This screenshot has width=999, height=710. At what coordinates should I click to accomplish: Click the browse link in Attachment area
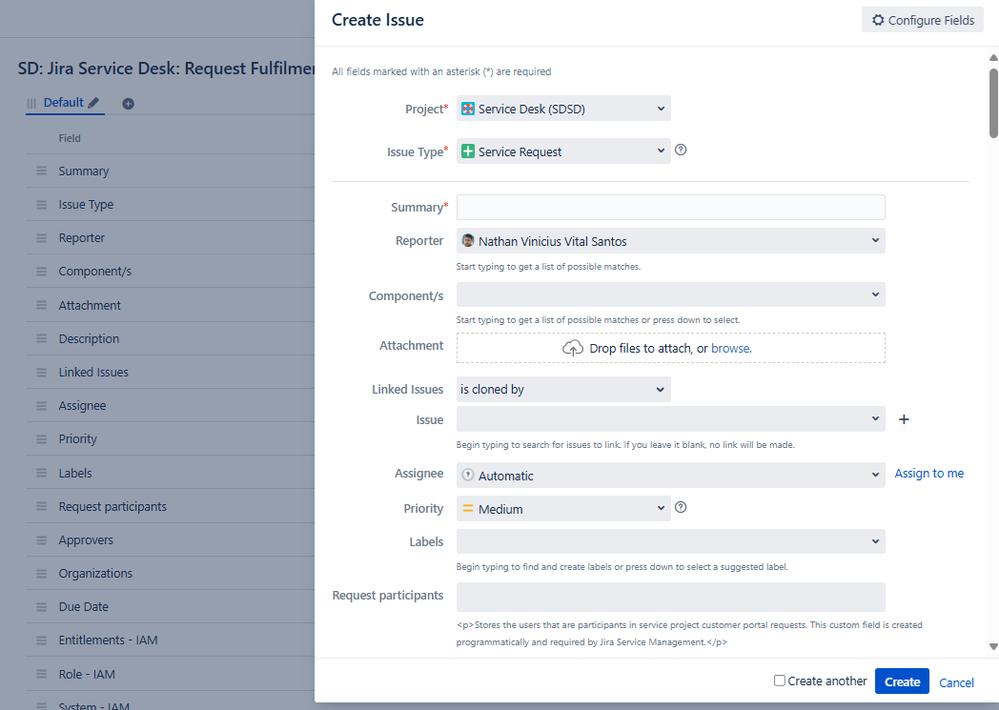[730, 349]
